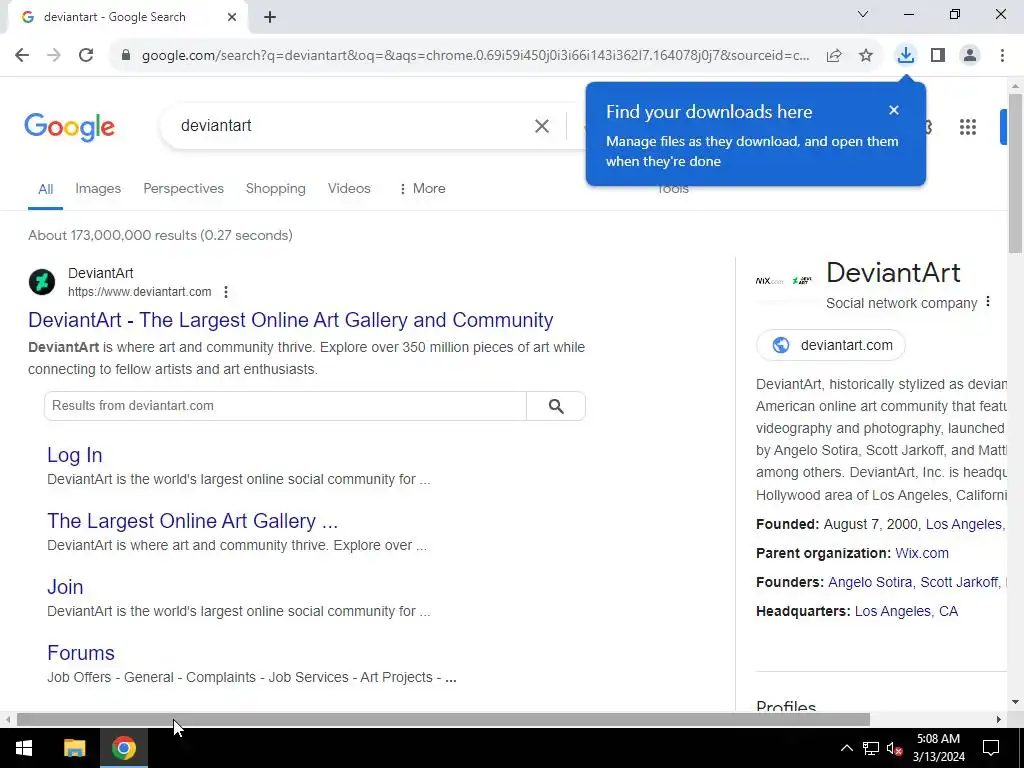Open the Los Angeles, CA headquarters link
The height and width of the screenshot is (768, 1024).
[x=906, y=611]
